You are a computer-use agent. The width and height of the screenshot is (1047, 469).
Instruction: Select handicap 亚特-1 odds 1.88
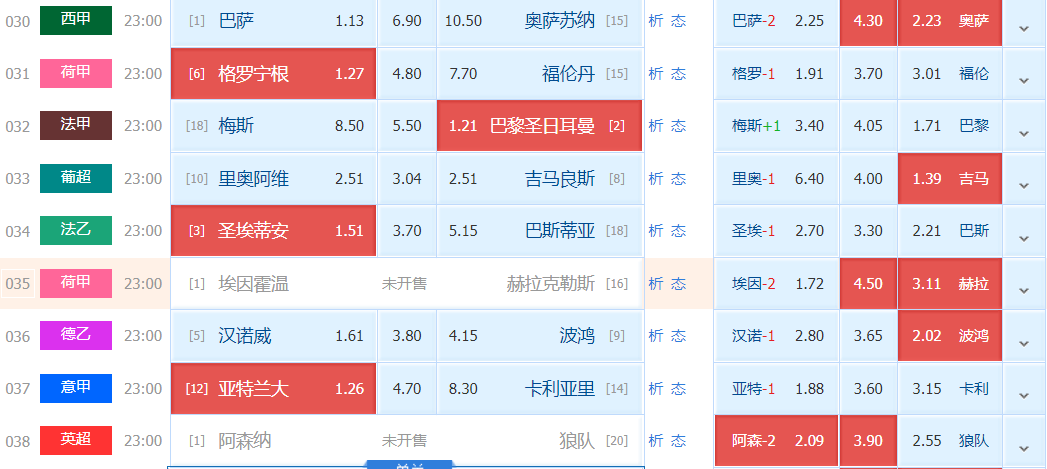(x=776, y=388)
